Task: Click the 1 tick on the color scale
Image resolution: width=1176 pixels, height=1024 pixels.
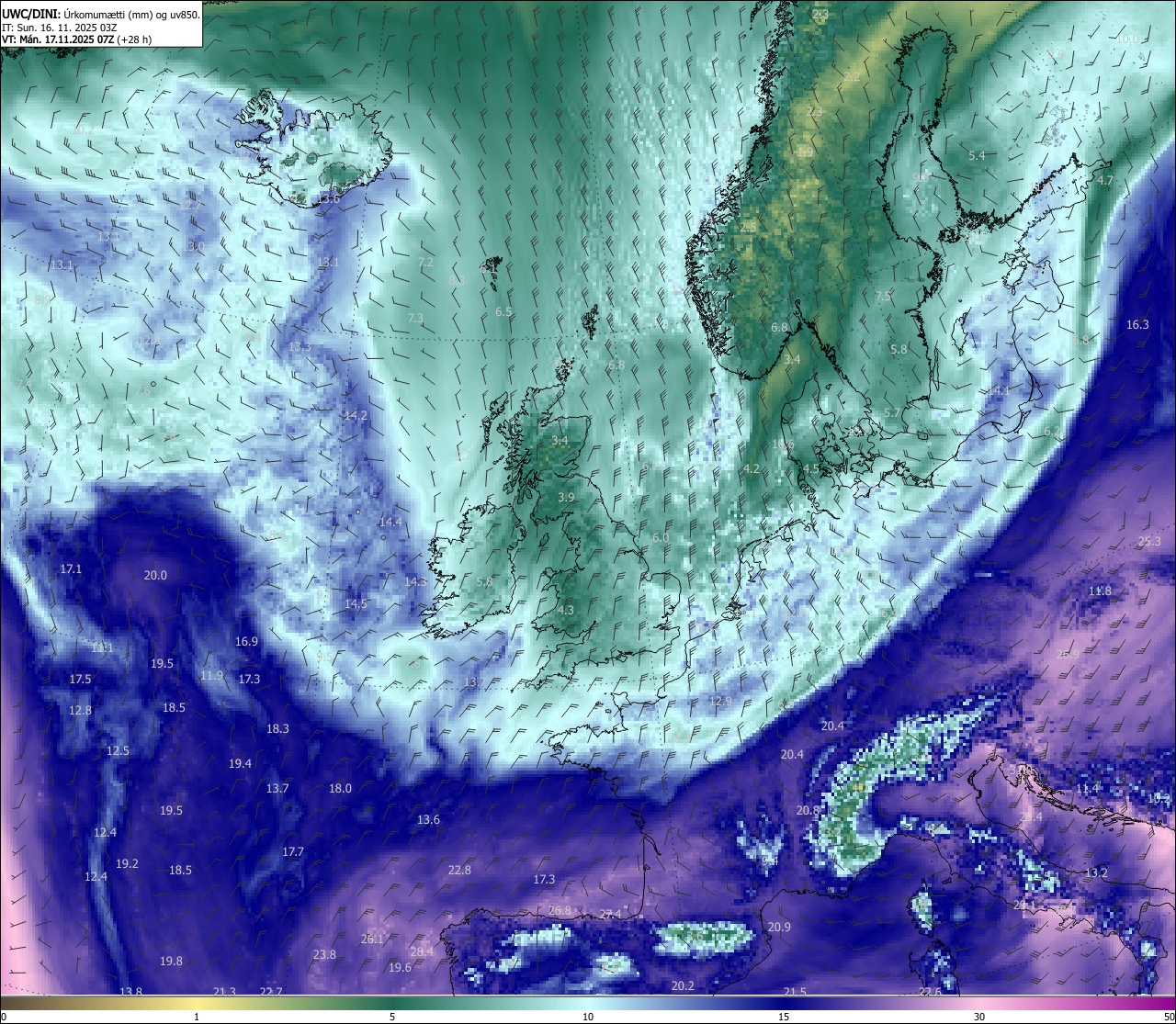Action: click(197, 1017)
